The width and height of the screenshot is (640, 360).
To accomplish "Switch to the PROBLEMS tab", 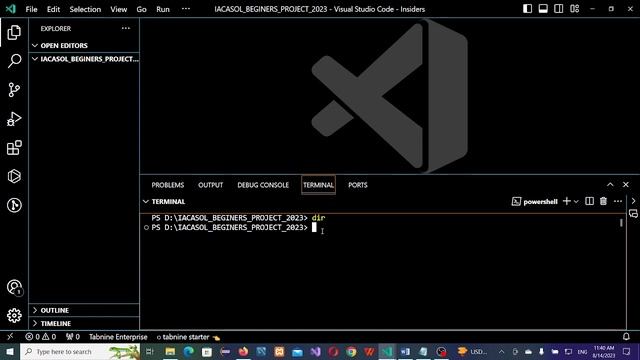I will click(x=168, y=185).
